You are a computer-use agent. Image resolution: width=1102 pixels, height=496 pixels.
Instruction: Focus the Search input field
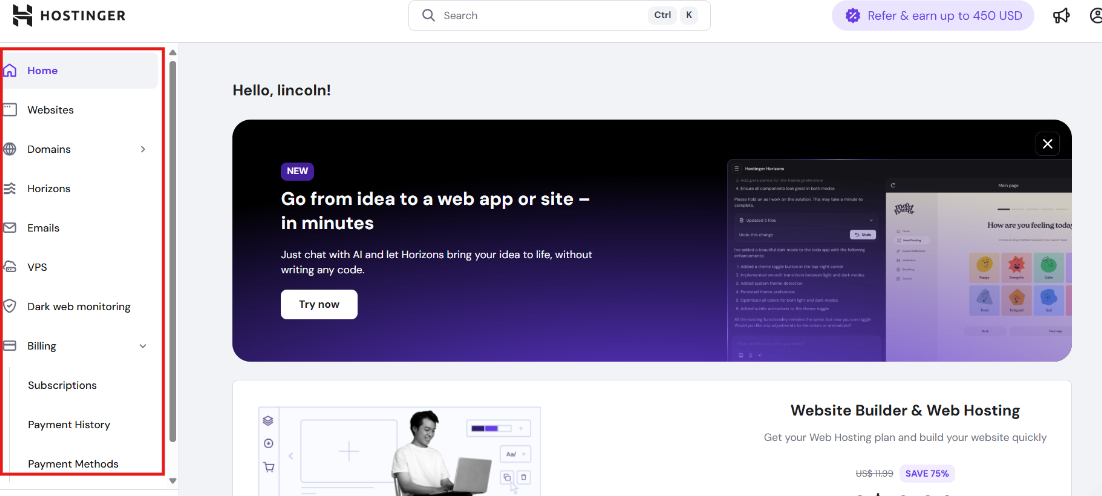coord(559,15)
